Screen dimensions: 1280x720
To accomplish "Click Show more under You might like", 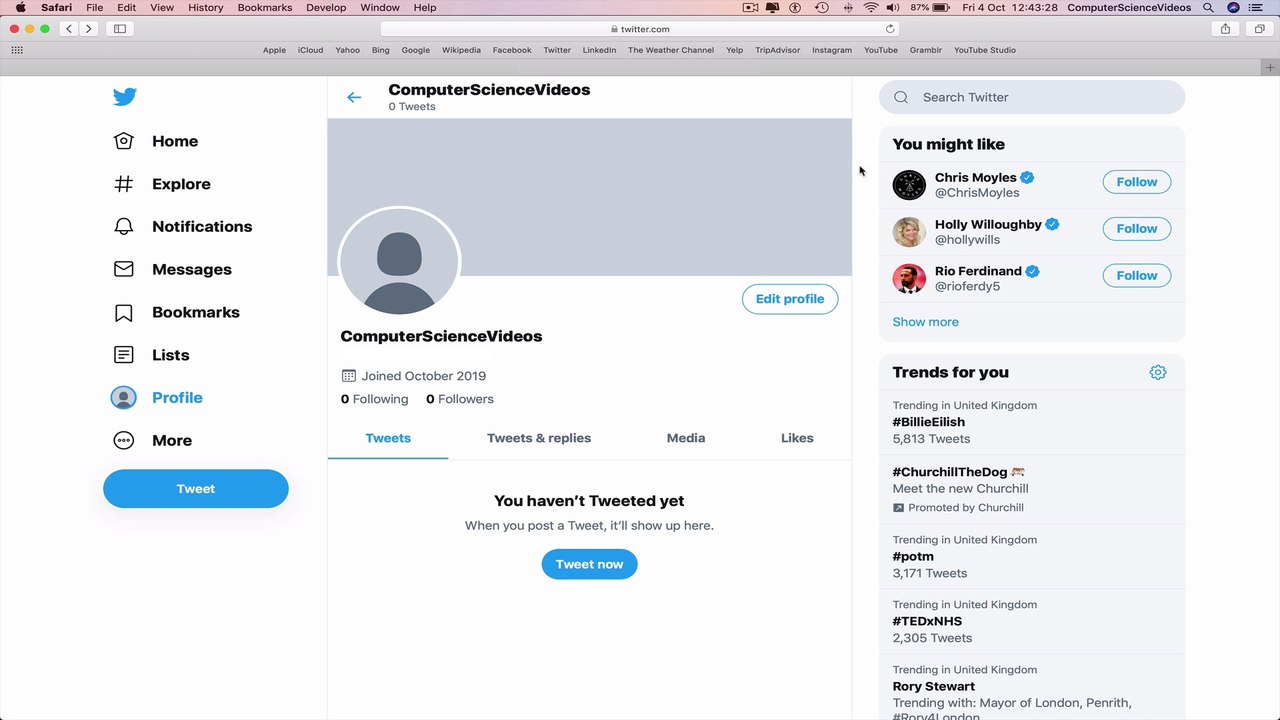I will pyautogui.click(x=925, y=322).
